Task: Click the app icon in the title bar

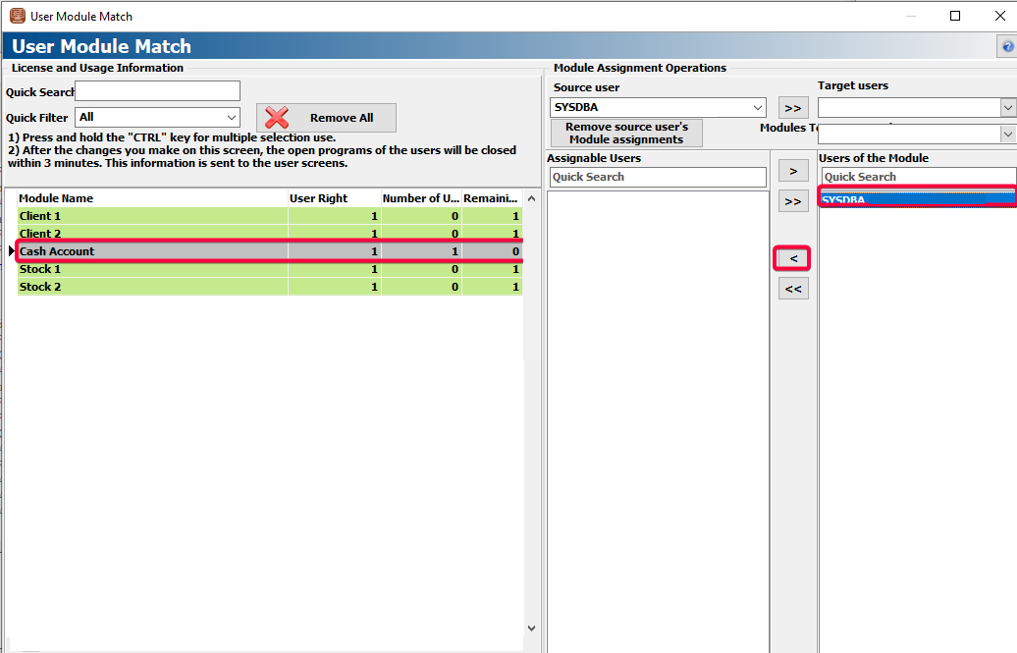Action: tap(17, 16)
